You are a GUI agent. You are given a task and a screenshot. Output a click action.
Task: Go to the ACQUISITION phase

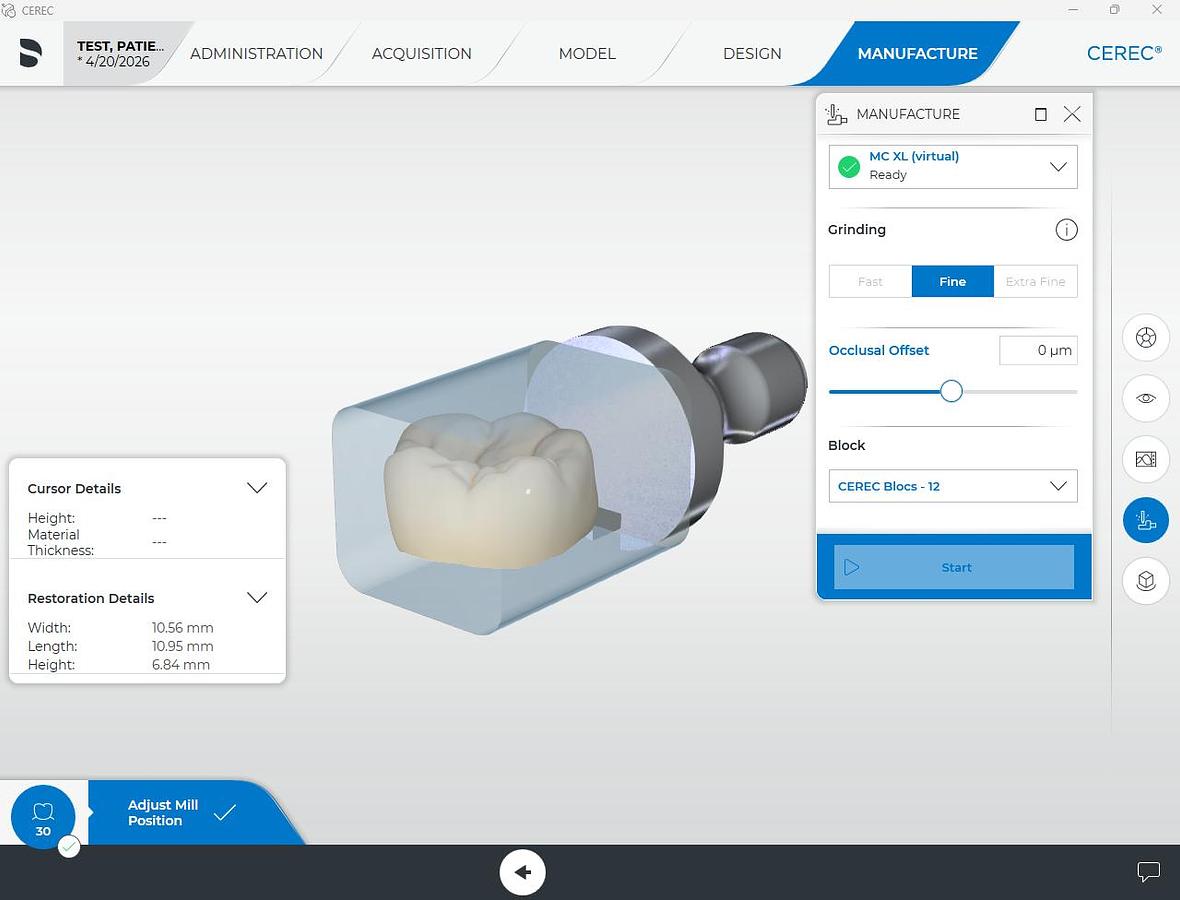tap(421, 53)
